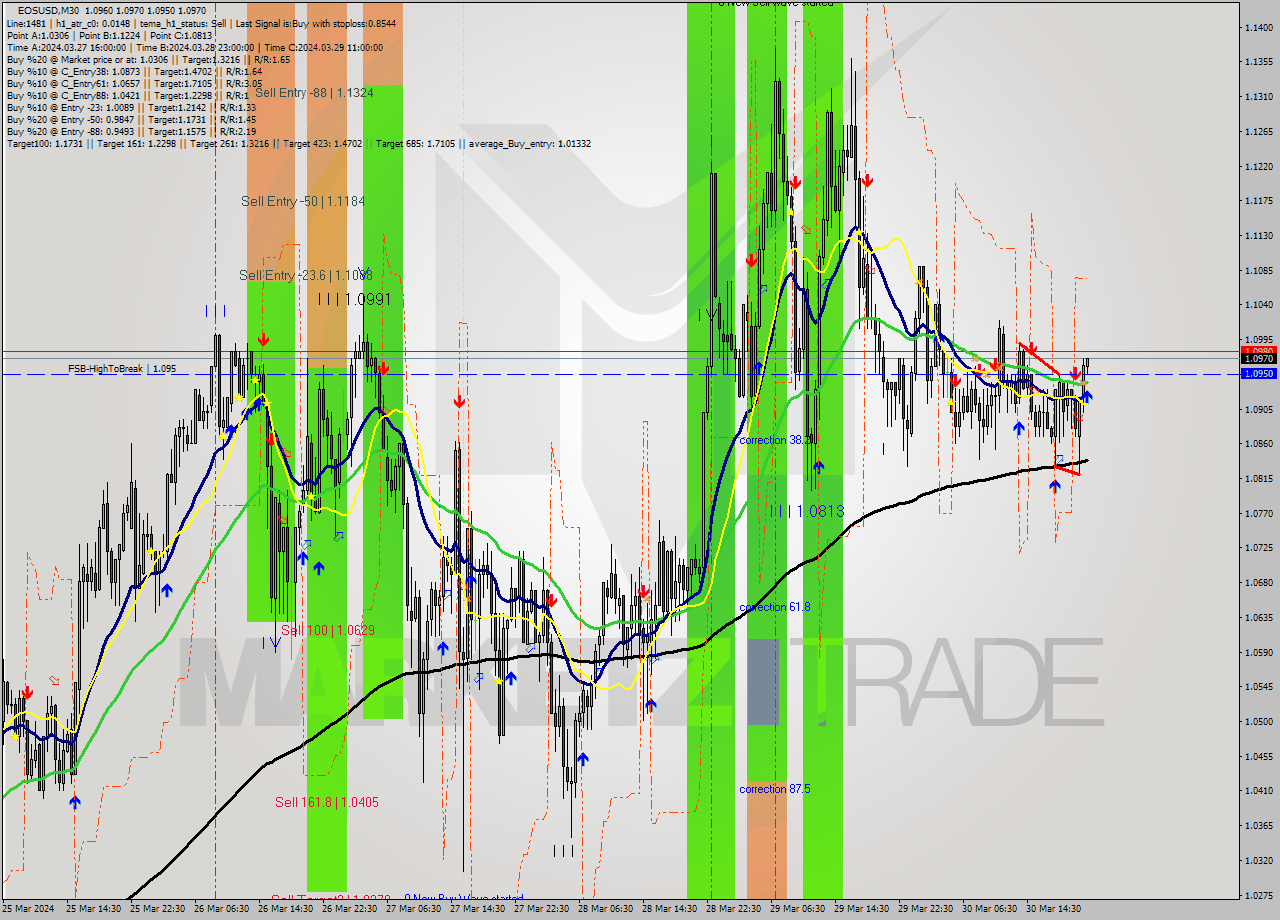Click the '27 Mar 14:30' time label
The image size is (1280, 920).
(x=478, y=909)
